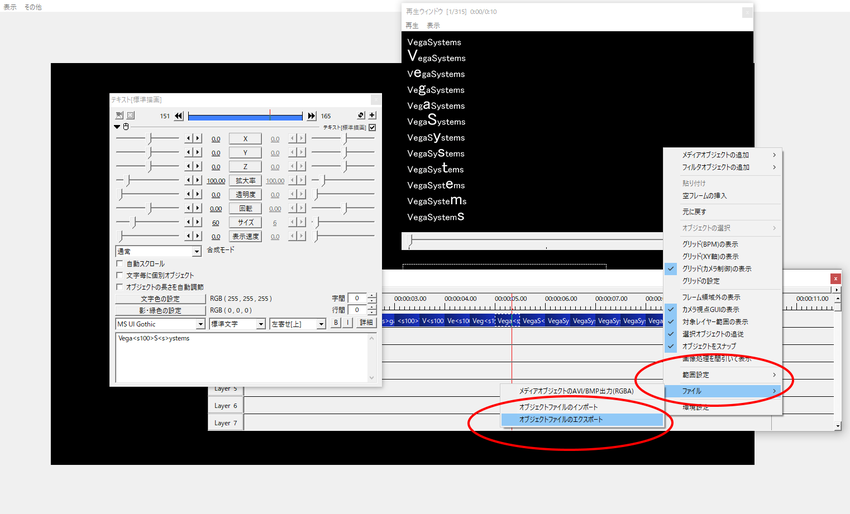This screenshot has width=850, height=514.
Task: Increase Z value with right arrow
Action: coord(197,166)
